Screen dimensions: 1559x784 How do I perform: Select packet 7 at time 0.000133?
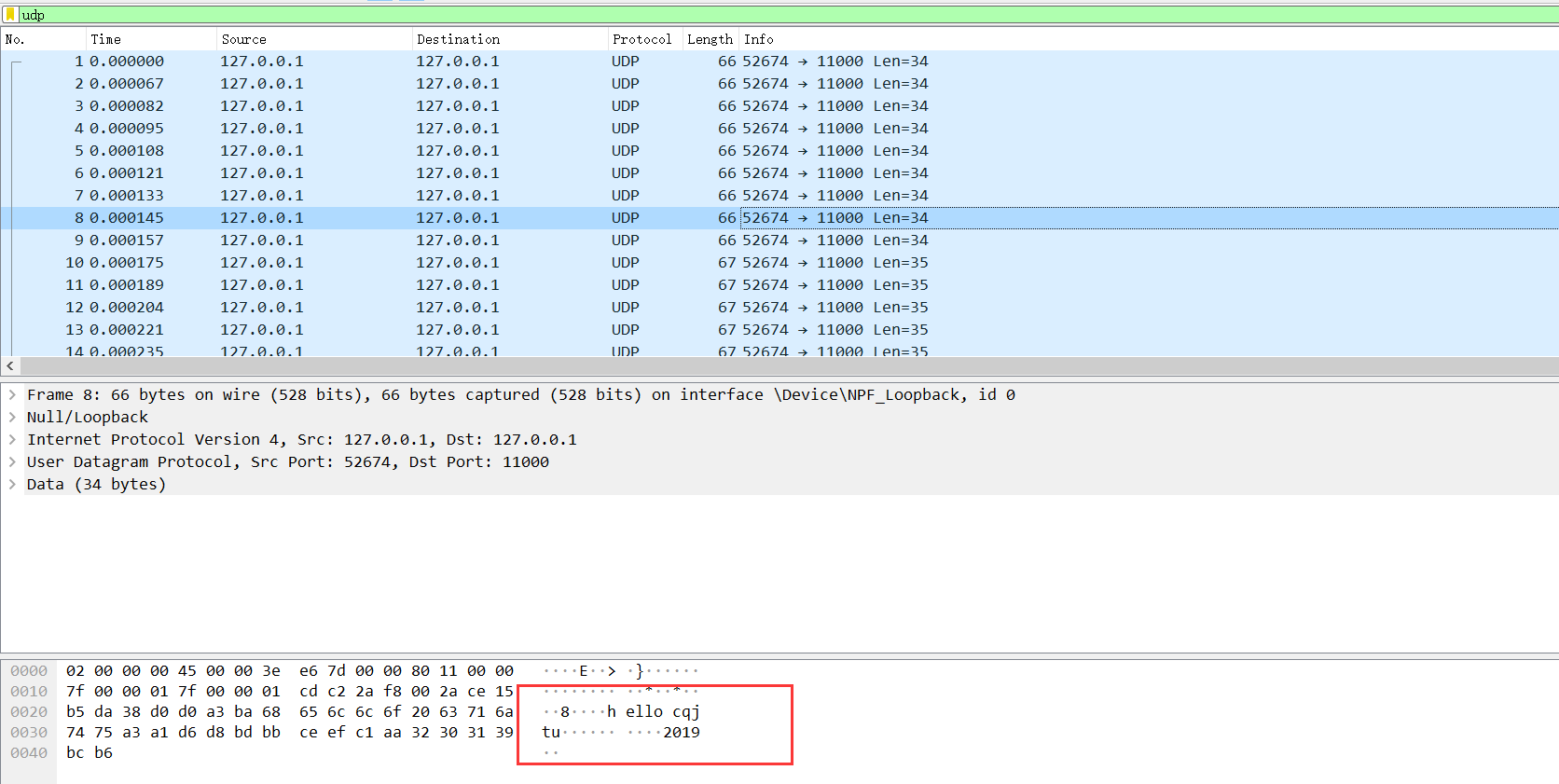(779, 196)
